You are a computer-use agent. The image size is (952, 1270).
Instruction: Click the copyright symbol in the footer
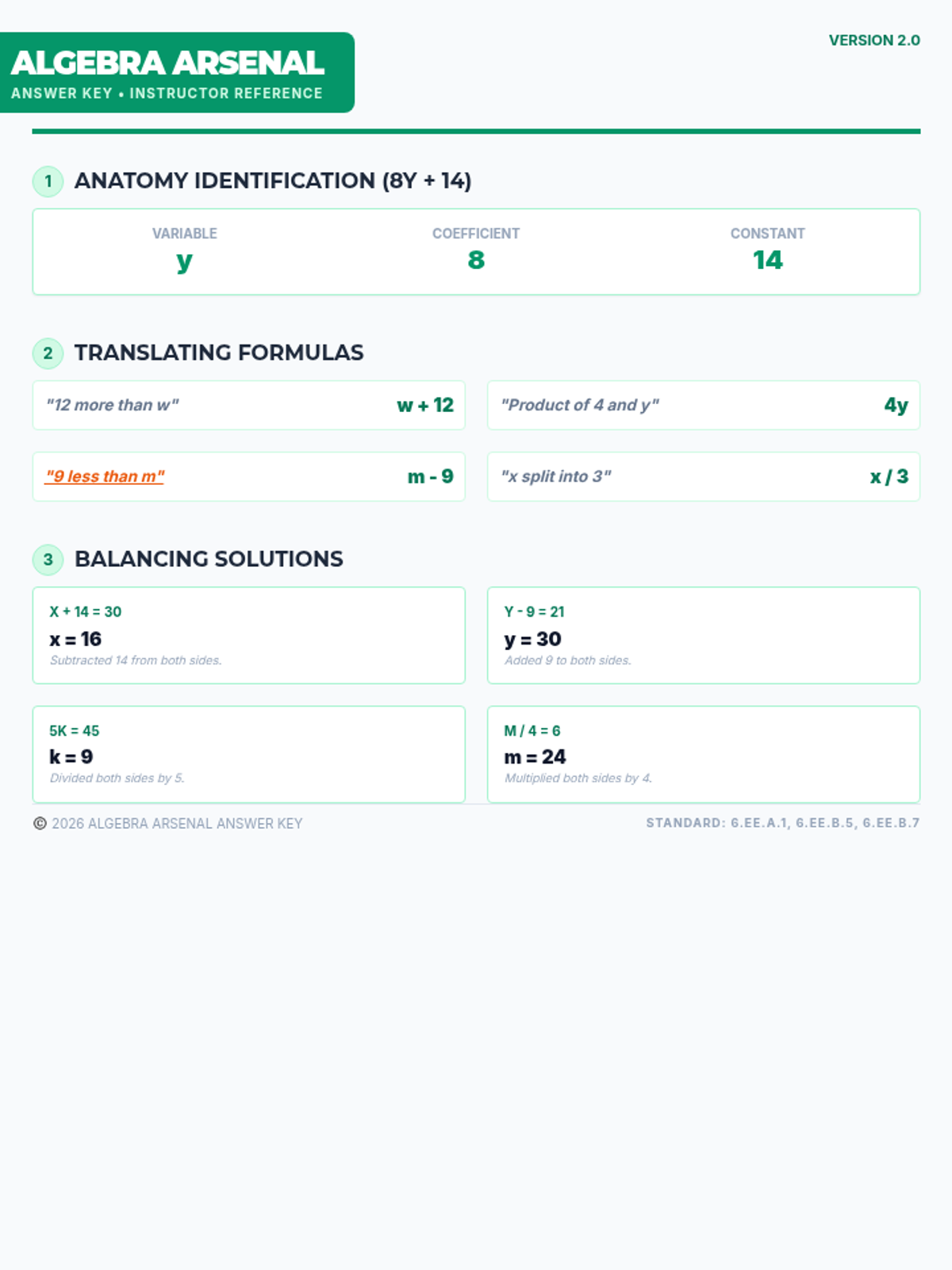tap(40, 824)
